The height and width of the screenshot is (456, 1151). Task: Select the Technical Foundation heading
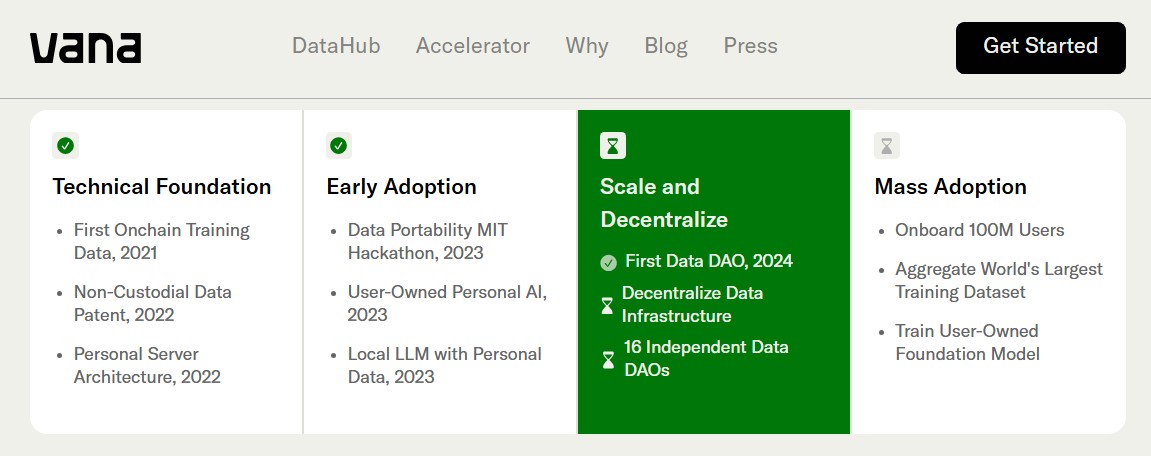point(162,187)
